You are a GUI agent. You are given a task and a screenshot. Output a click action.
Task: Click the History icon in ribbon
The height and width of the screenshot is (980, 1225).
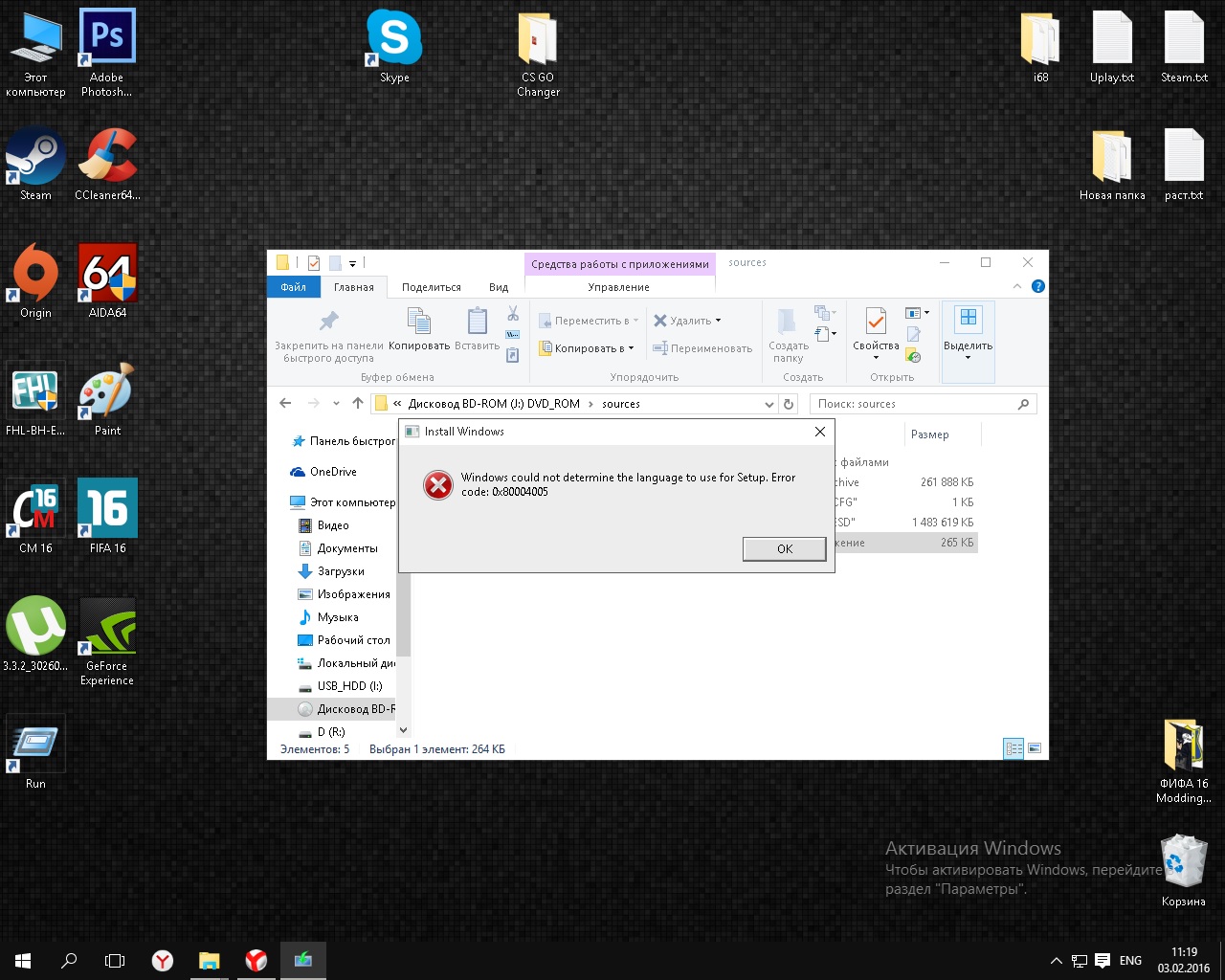[913, 356]
